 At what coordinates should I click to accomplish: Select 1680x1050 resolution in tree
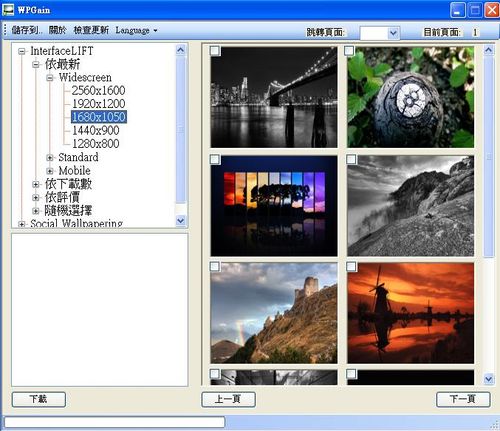pos(99,117)
